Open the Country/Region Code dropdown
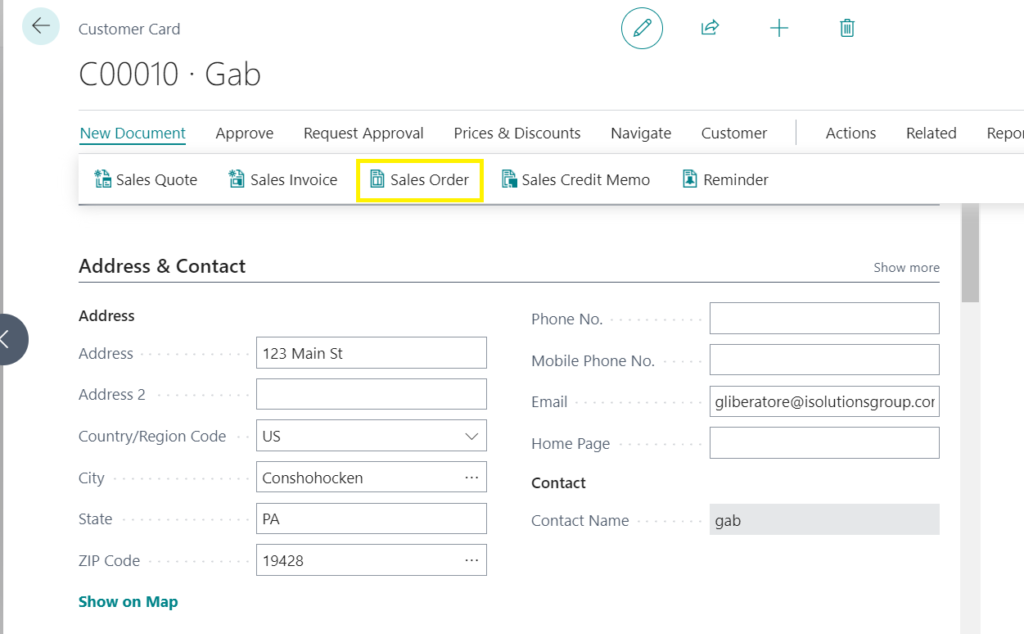Image resolution: width=1024 pixels, height=634 pixels. point(471,437)
